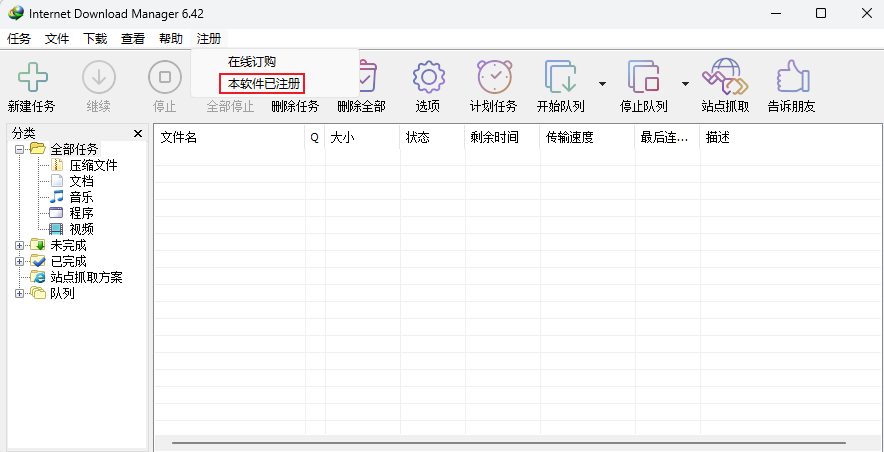
Task: Click the Music (音乐) note icon
Action: point(56,197)
